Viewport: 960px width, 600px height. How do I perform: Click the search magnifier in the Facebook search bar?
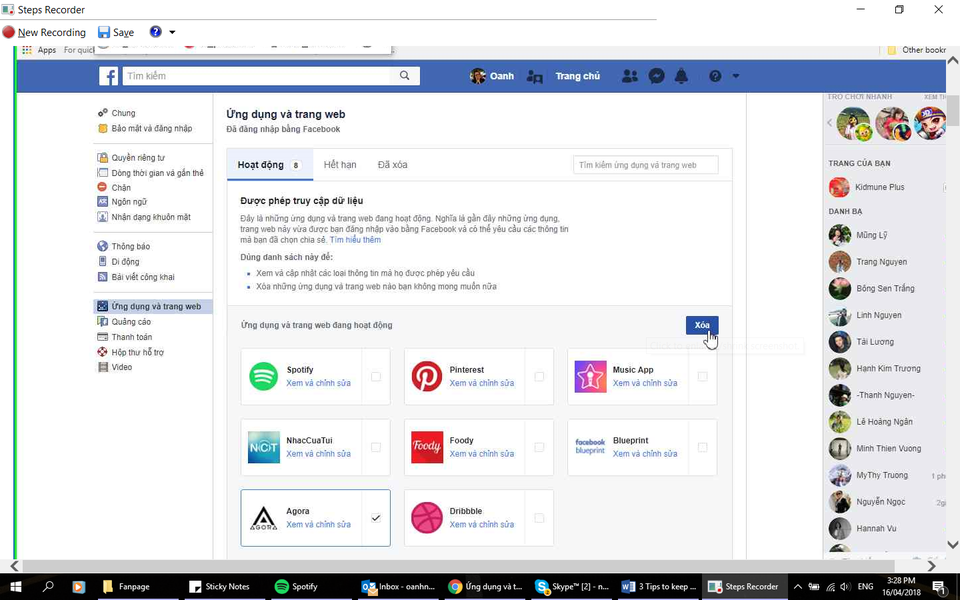[403, 75]
